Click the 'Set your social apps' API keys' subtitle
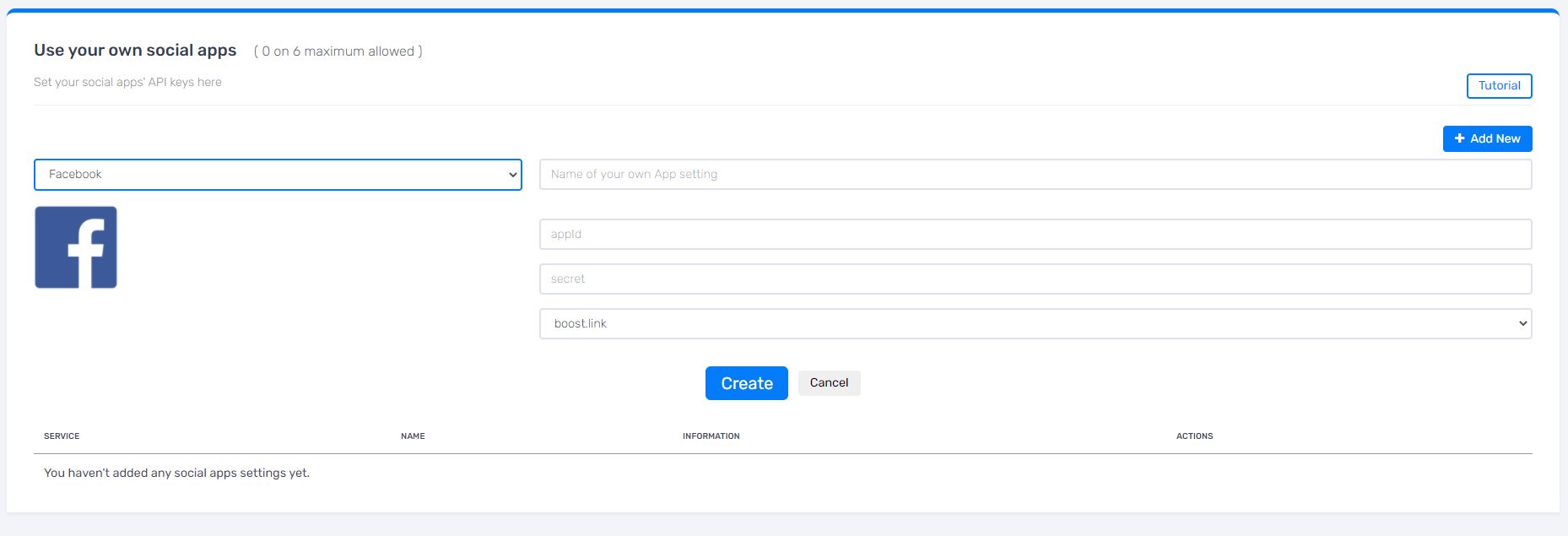This screenshot has height=536, width=1568. 127,83
